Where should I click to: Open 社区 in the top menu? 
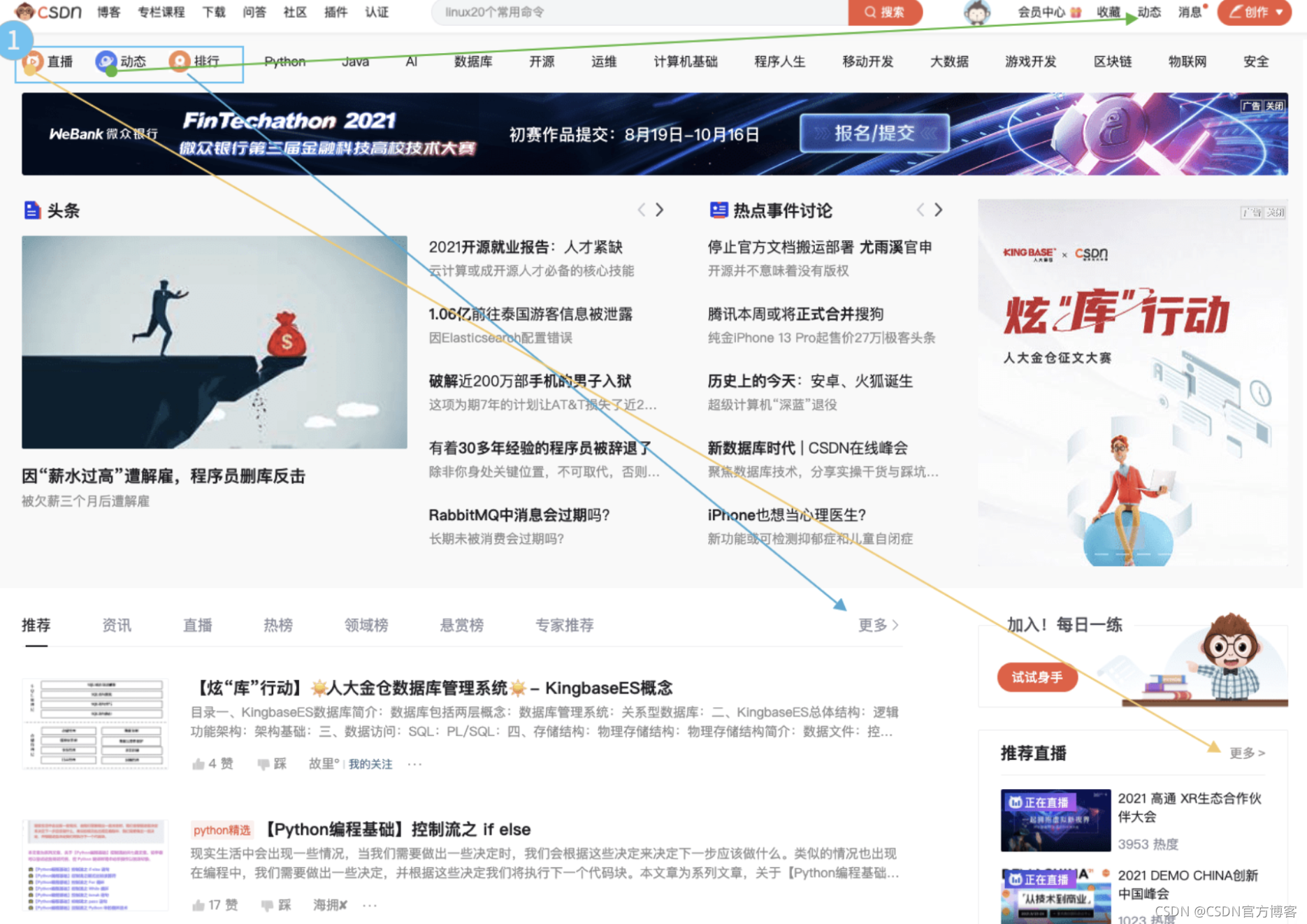coord(295,12)
